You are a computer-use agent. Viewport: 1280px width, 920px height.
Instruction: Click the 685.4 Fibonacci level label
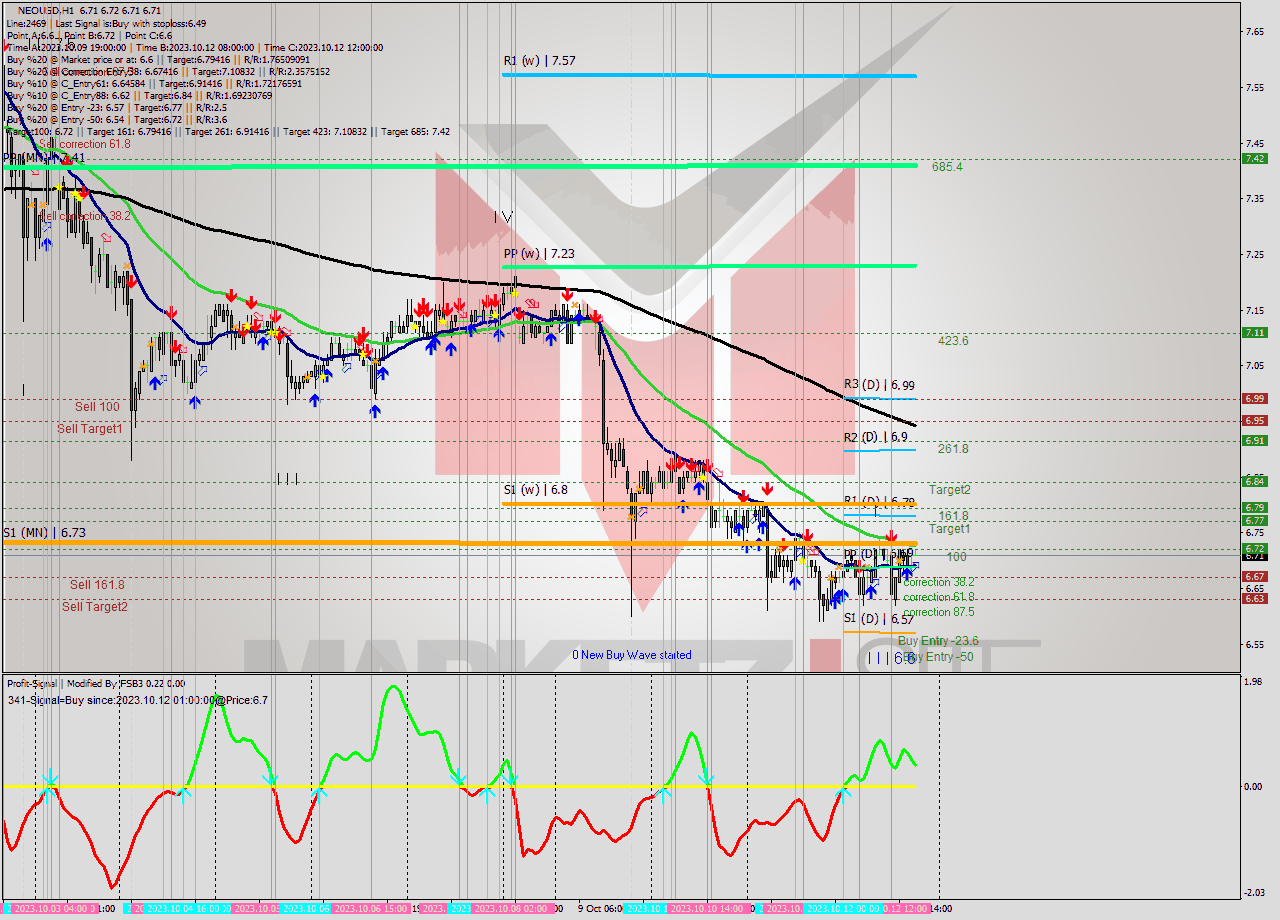coord(947,167)
